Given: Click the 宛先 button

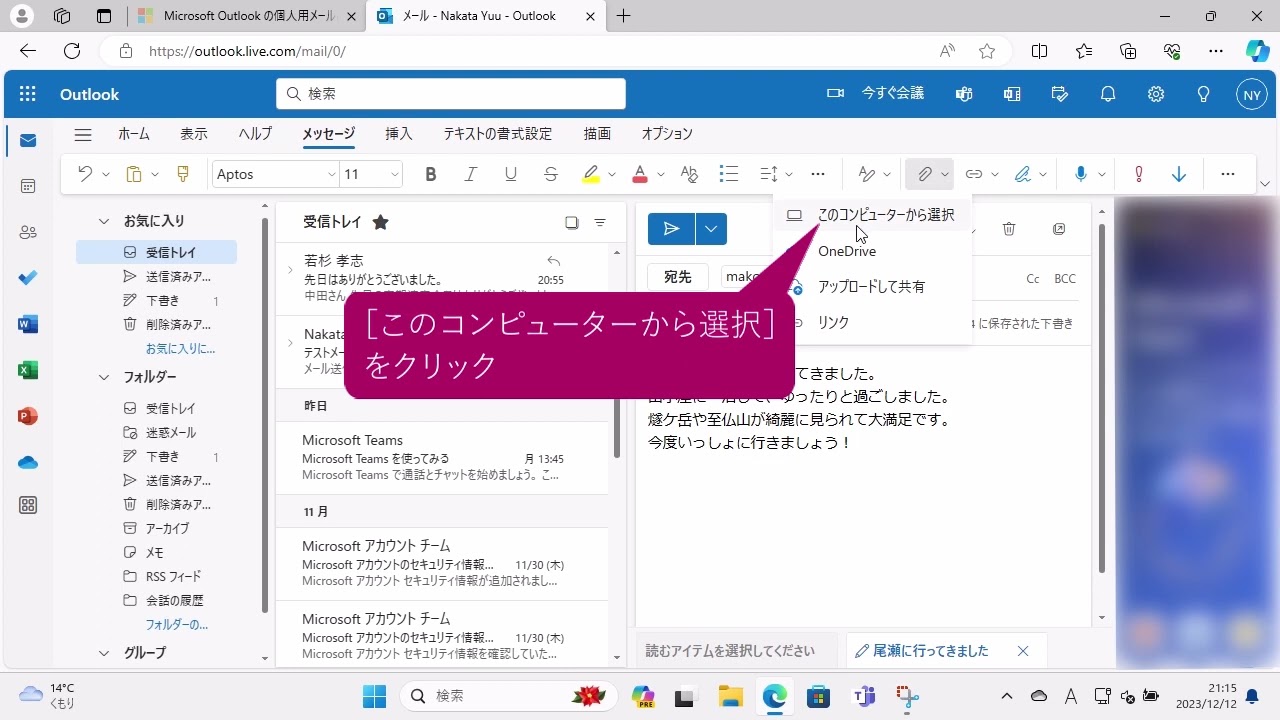Looking at the screenshot, I should tap(678, 277).
